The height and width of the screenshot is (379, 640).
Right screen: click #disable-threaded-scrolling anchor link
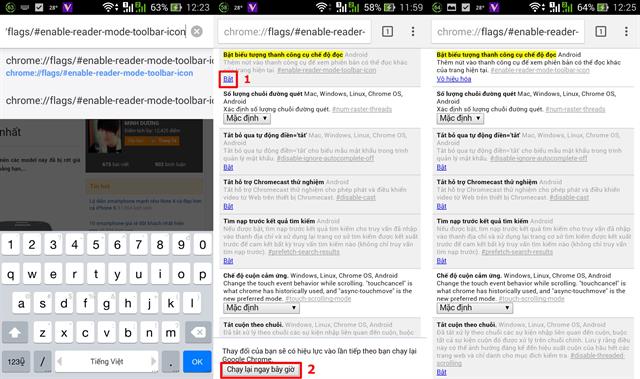pyautogui.click(x=597, y=356)
